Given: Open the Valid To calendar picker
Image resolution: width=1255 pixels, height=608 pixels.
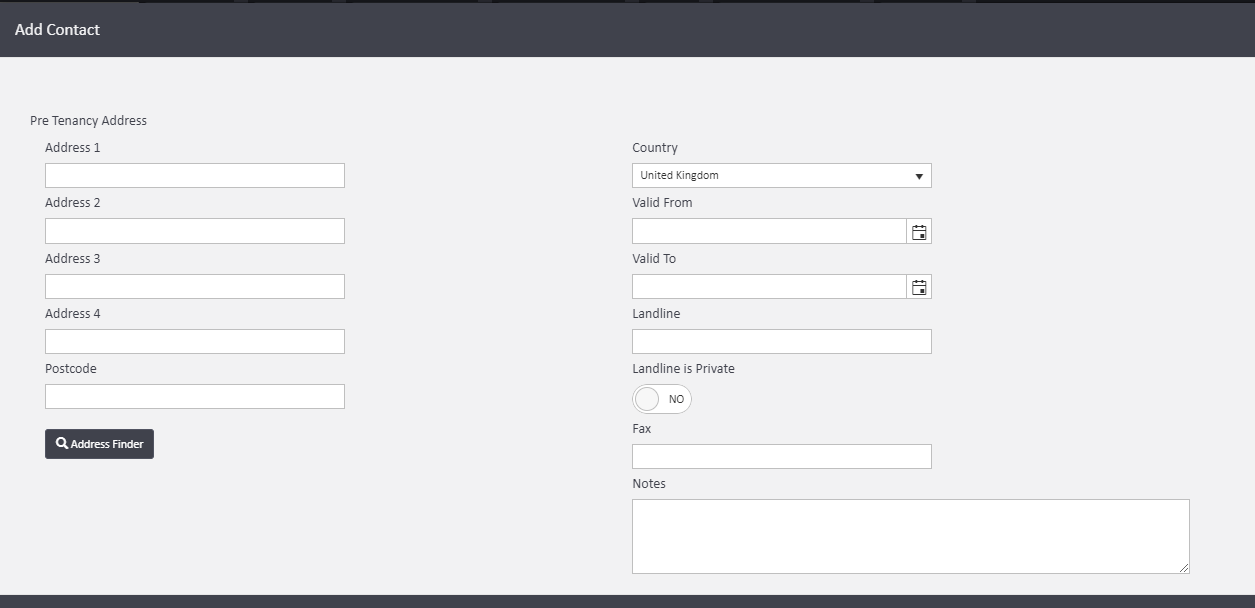Looking at the screenshot, I should click(x=918, y=286).
